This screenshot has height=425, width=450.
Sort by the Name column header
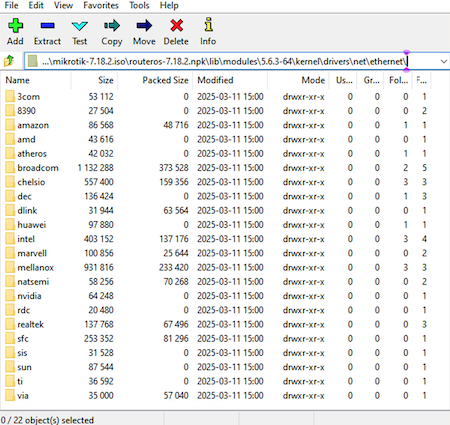[x=36, y=80]
